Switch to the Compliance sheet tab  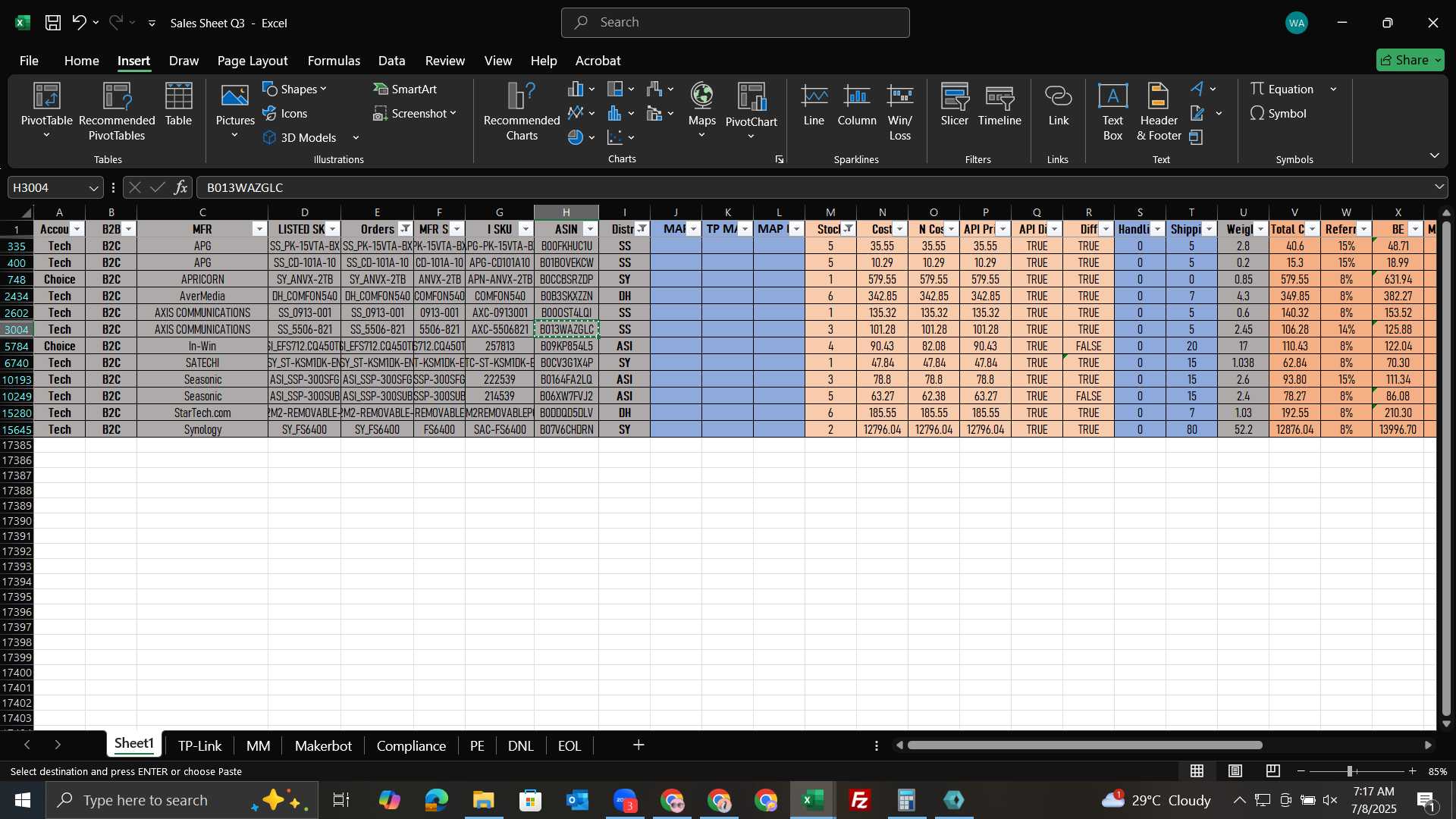tap(411, 745)
